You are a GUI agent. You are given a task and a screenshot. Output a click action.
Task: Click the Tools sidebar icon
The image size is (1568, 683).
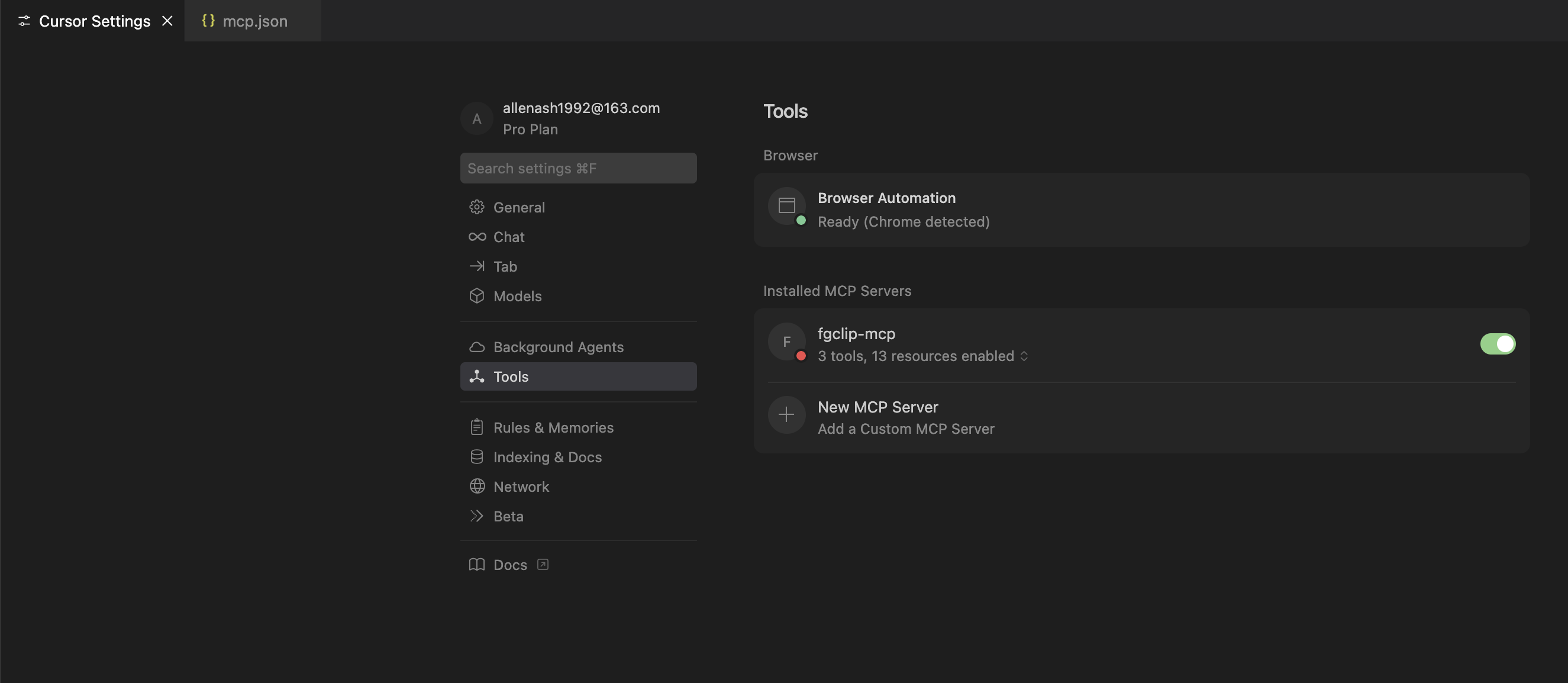476,376
